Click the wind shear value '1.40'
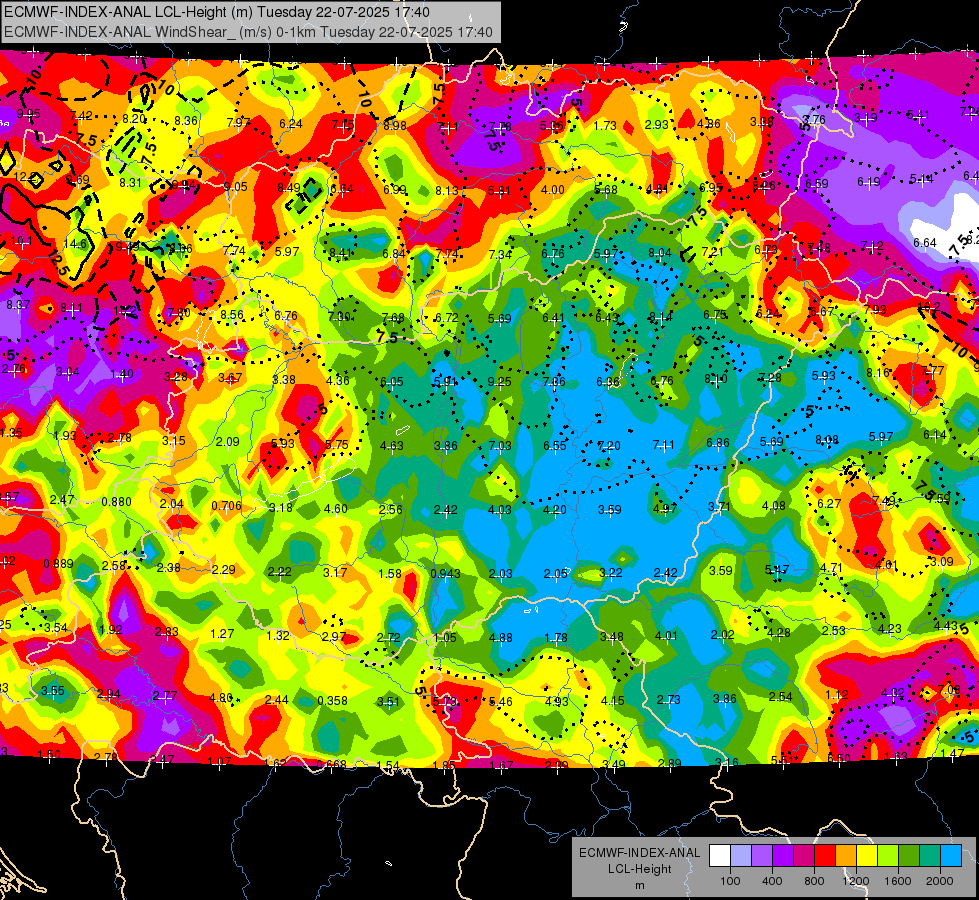Image resolution: width=979 pixels, height=900 pixels. pos(122,373)
